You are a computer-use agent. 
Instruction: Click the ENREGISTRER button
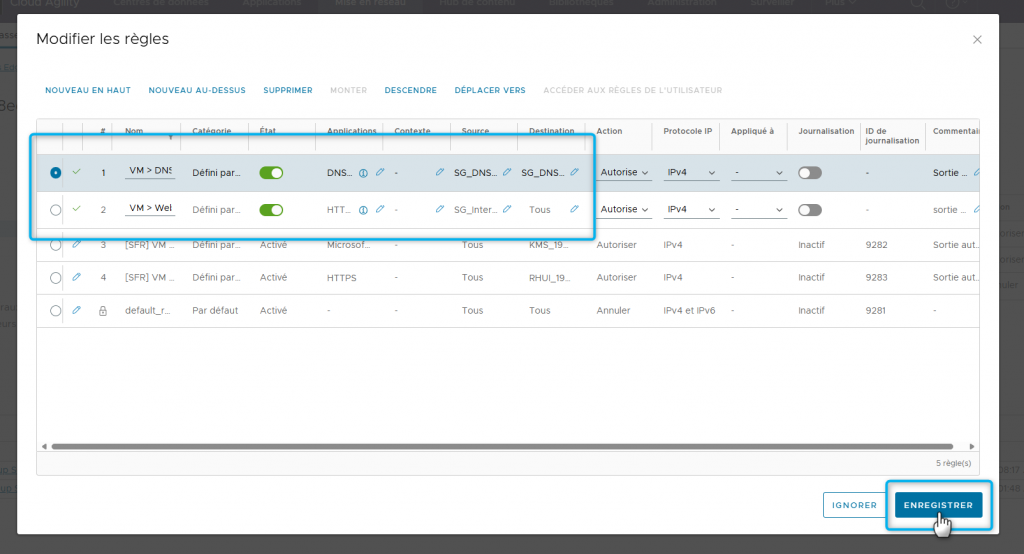click(x=938, y=506)
